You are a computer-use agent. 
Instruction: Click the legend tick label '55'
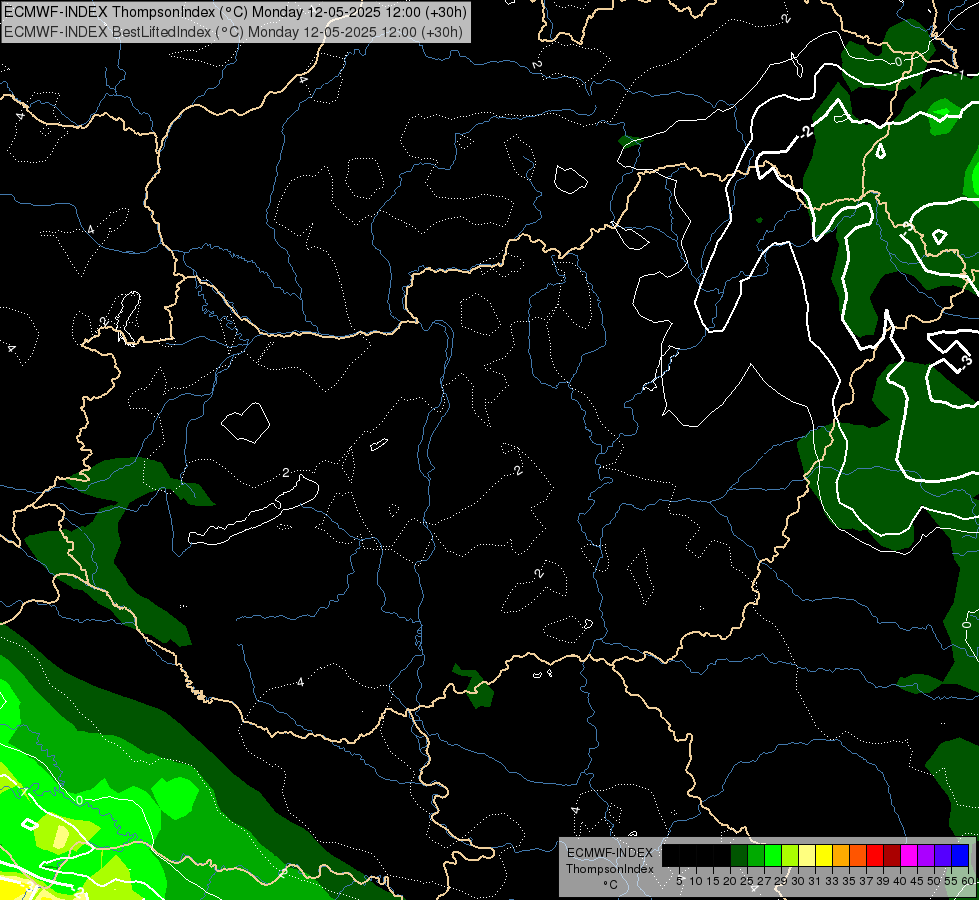click(x=951, y=881)
